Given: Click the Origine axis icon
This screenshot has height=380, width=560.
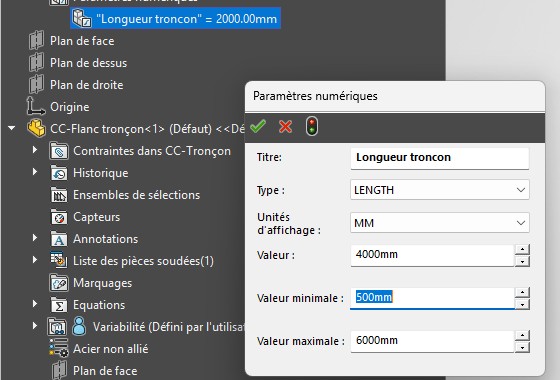Looking at the screenshot, I should pos(36,106).
